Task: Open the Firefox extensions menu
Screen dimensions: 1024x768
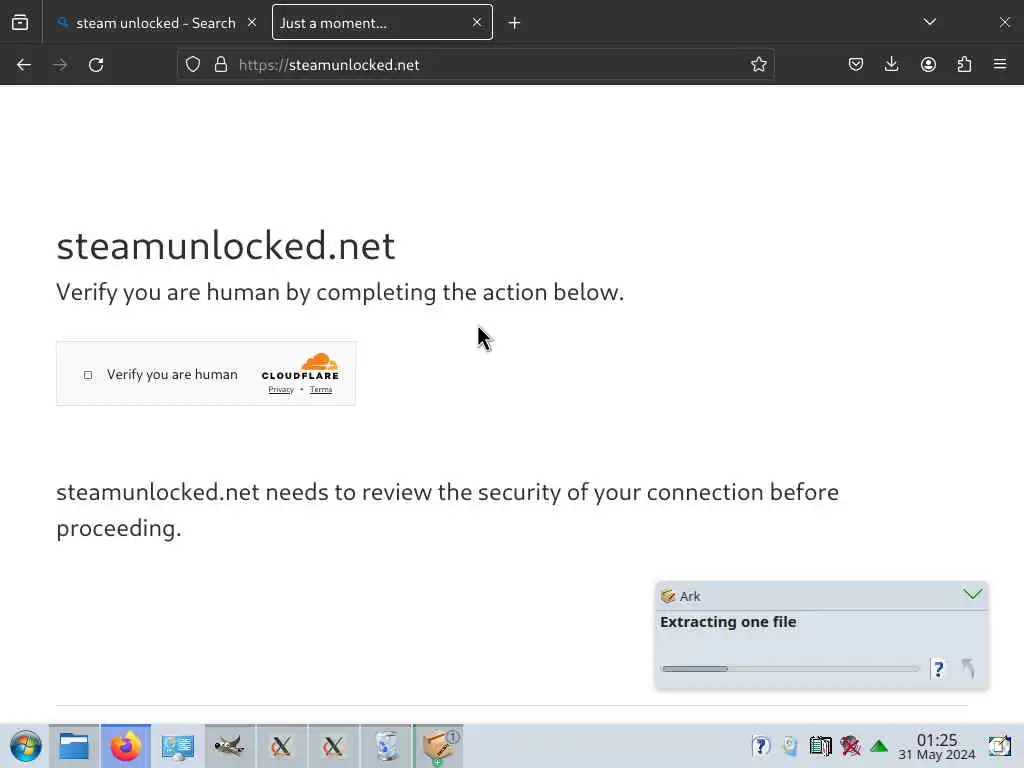Action: [x=964, y=65]
